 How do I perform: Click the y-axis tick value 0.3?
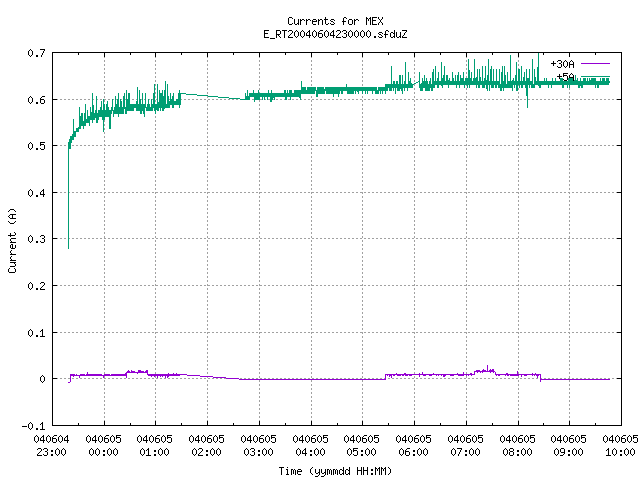click(x=36, y=239)
